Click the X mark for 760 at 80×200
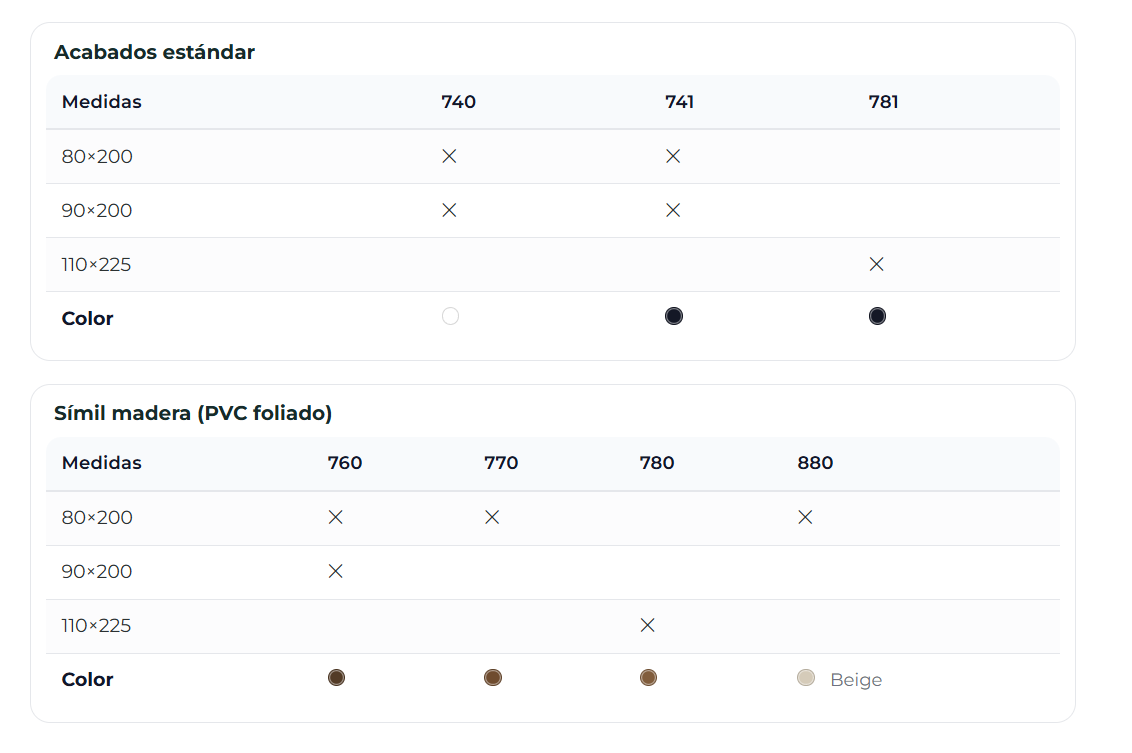The height and width of the screenshot is (753, 1132). pyautogui.click(x=336, y=517)
